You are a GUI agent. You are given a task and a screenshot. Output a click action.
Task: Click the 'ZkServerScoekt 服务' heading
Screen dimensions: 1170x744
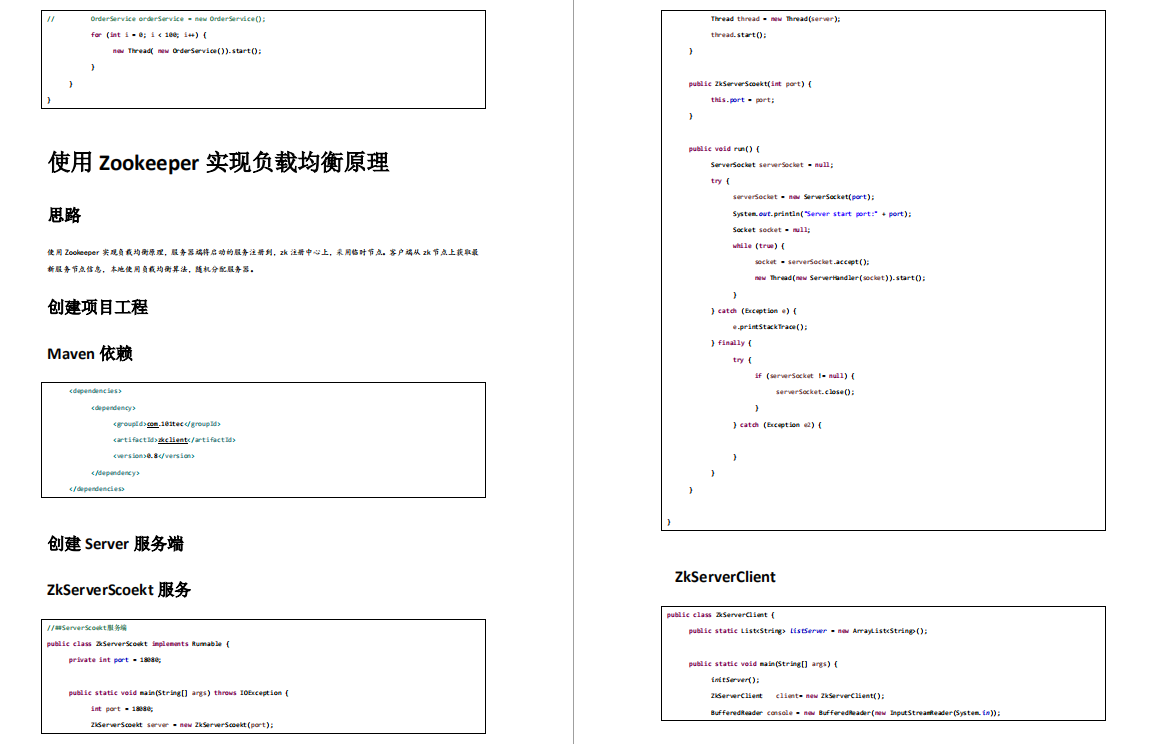pyautogui.click(x=119, y=590)
